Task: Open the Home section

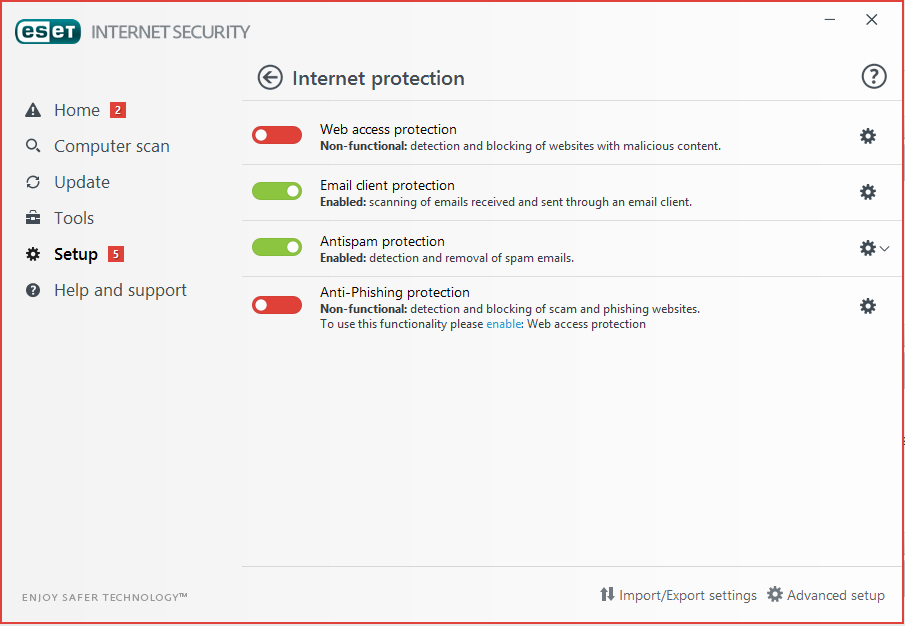Action: pos(75,110)
